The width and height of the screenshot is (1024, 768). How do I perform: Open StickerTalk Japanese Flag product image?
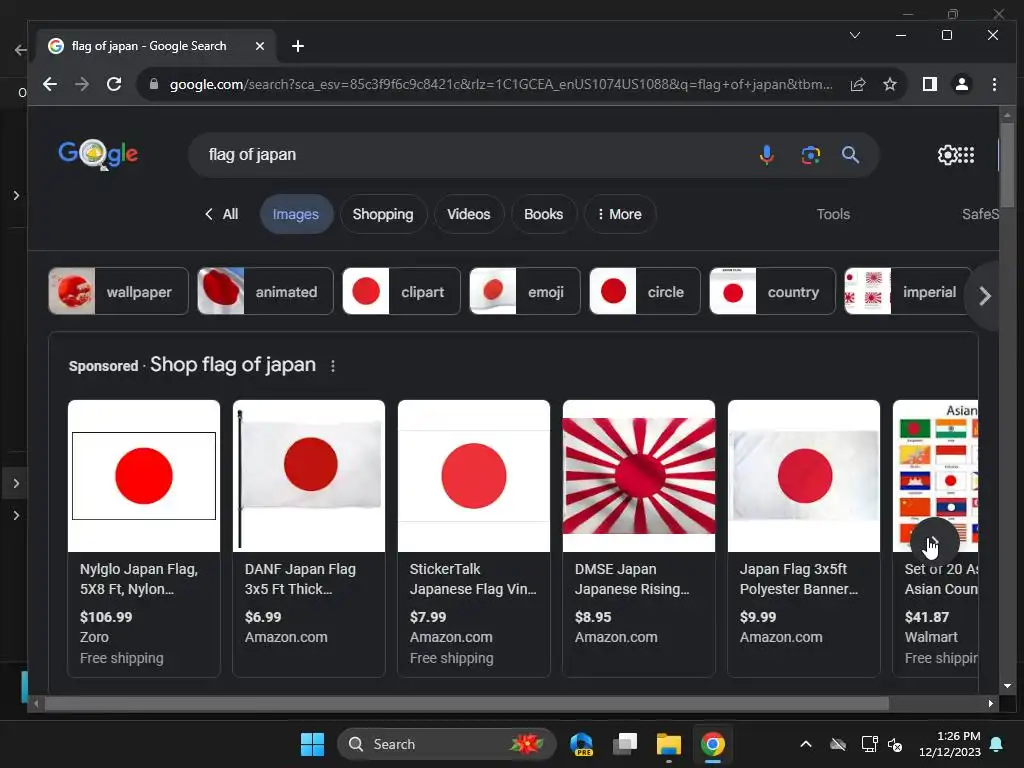click(473, 476)
